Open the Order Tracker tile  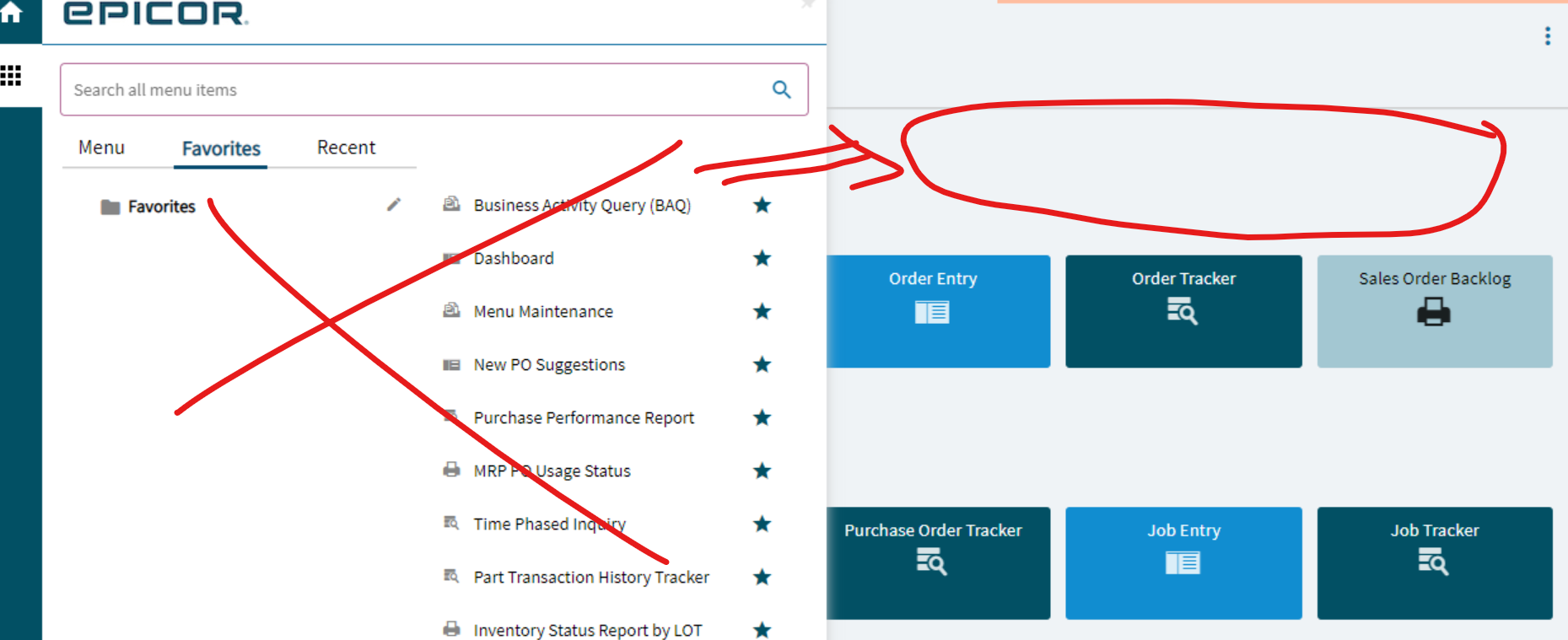click(1183, 311)
